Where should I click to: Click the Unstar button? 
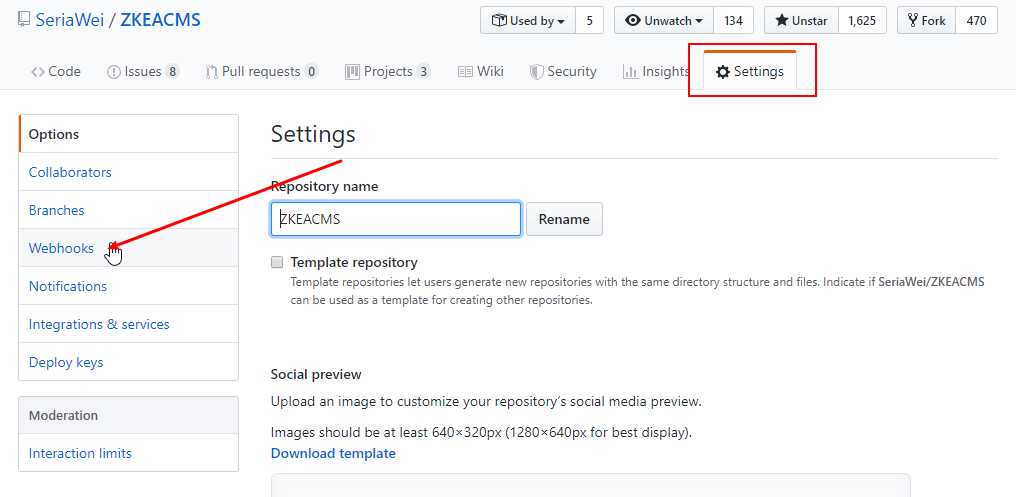tap(802, 21)
